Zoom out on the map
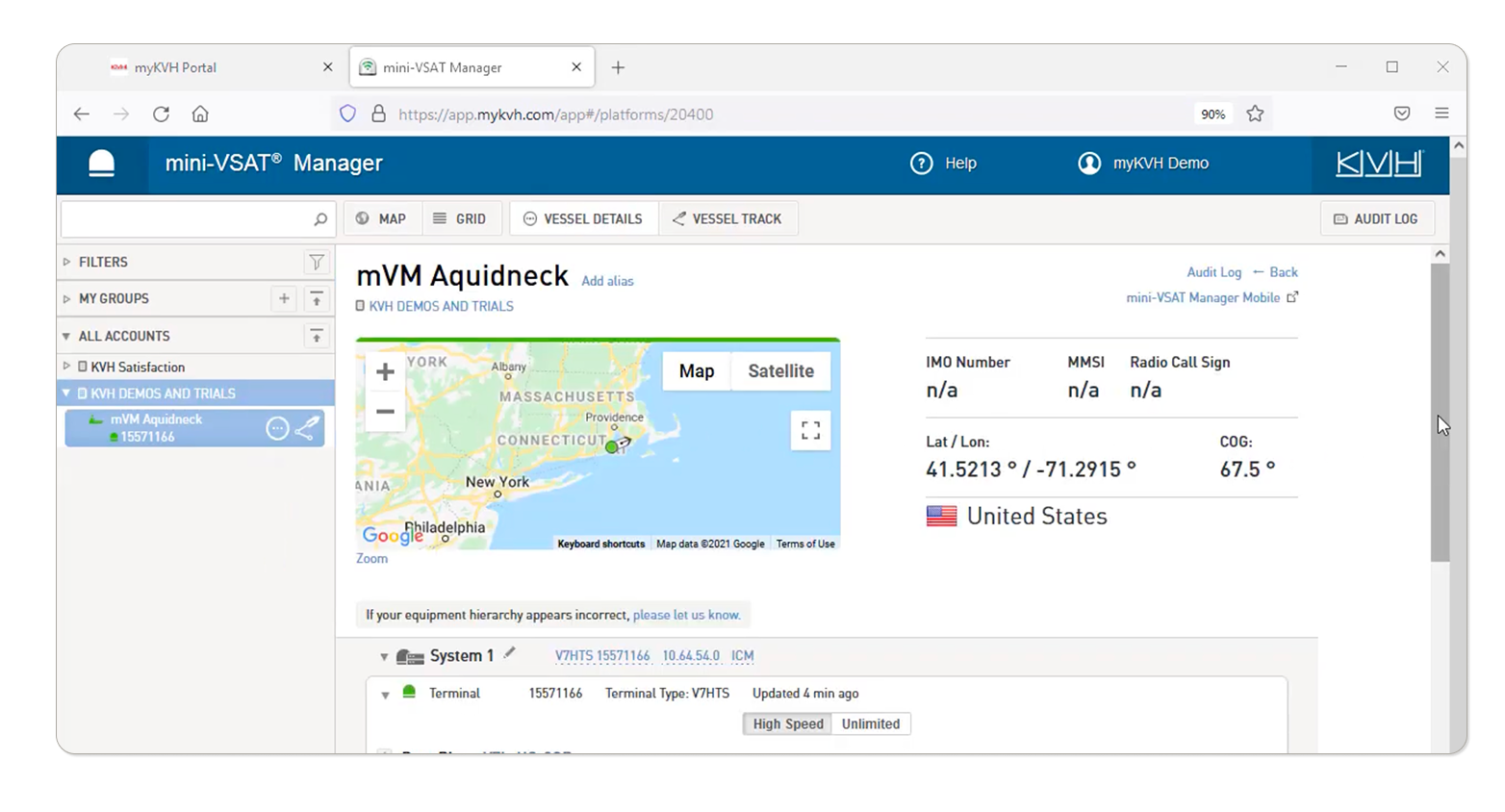 (385, 412)
